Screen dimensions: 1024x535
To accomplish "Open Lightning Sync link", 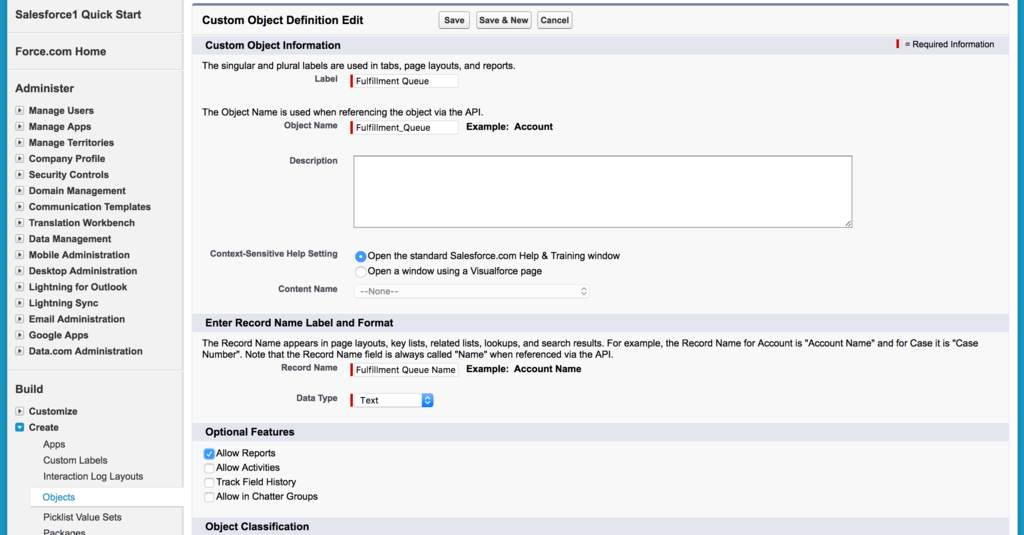I will point(63,302).
